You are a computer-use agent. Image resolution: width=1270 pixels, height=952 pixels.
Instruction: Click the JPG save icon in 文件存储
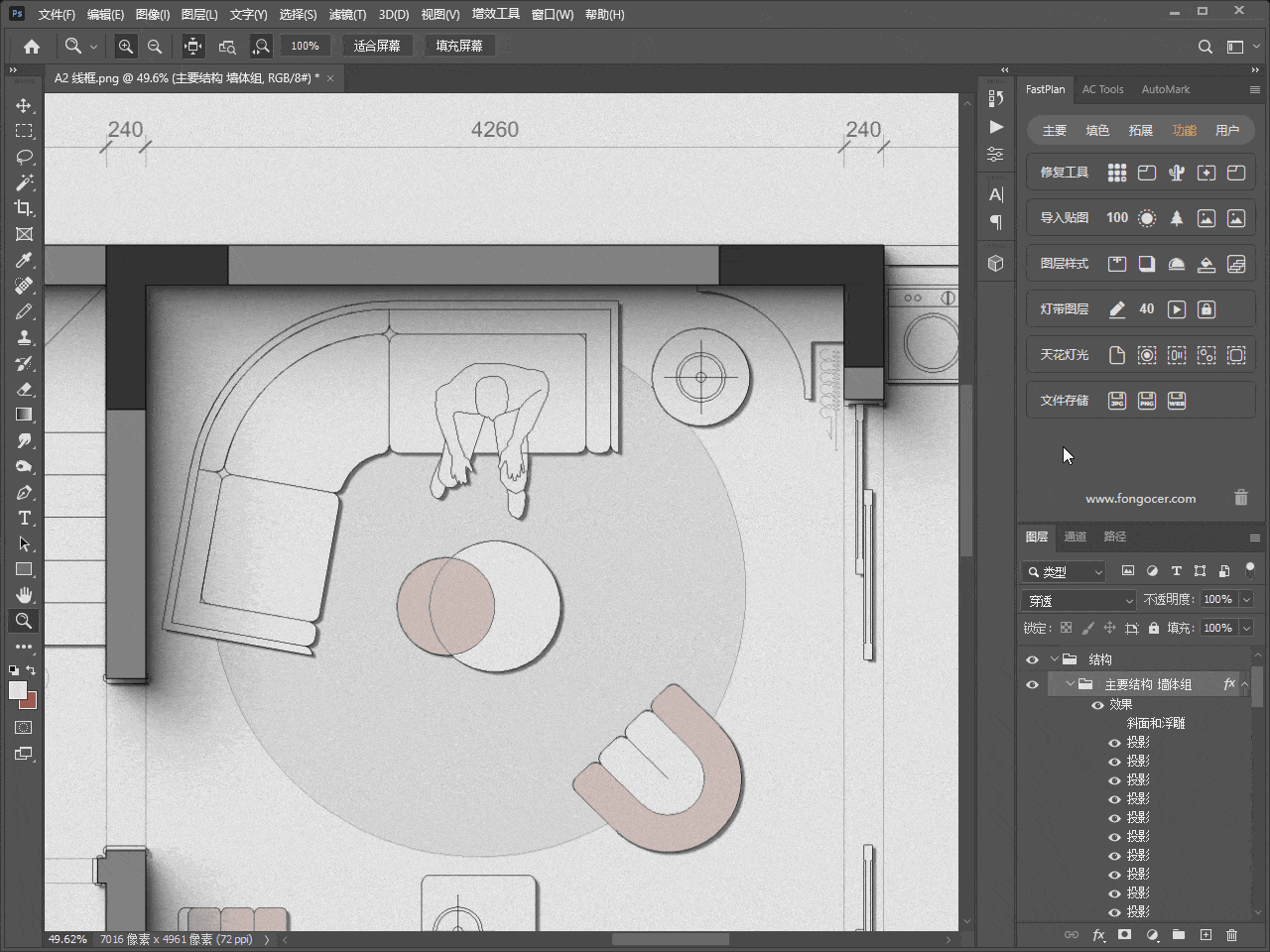pos(1116,401)
